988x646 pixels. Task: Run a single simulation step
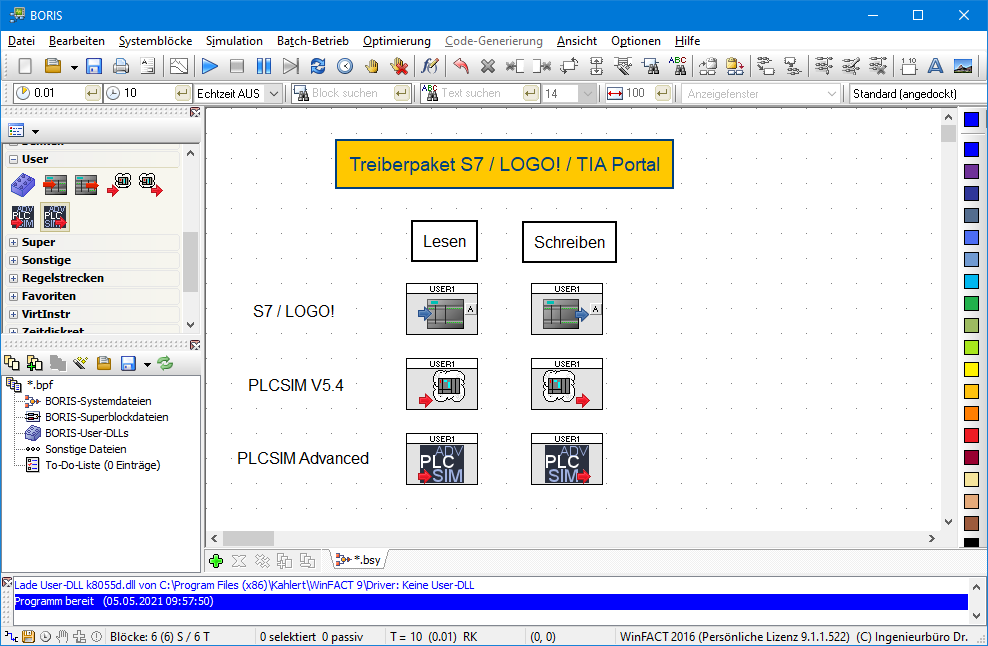pyautogui.click(x=290, y=66)
